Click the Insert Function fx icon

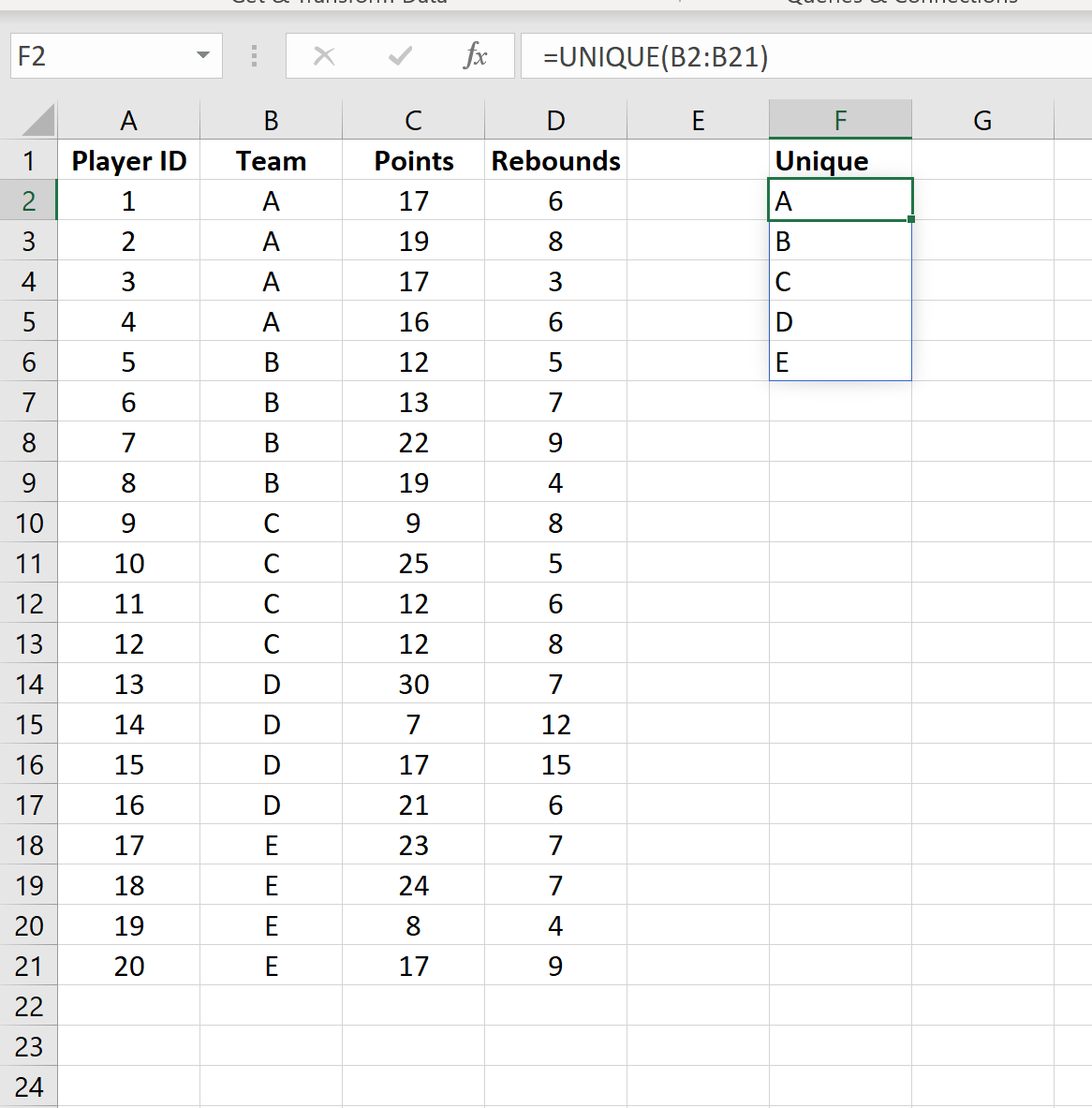pos(476,56)
